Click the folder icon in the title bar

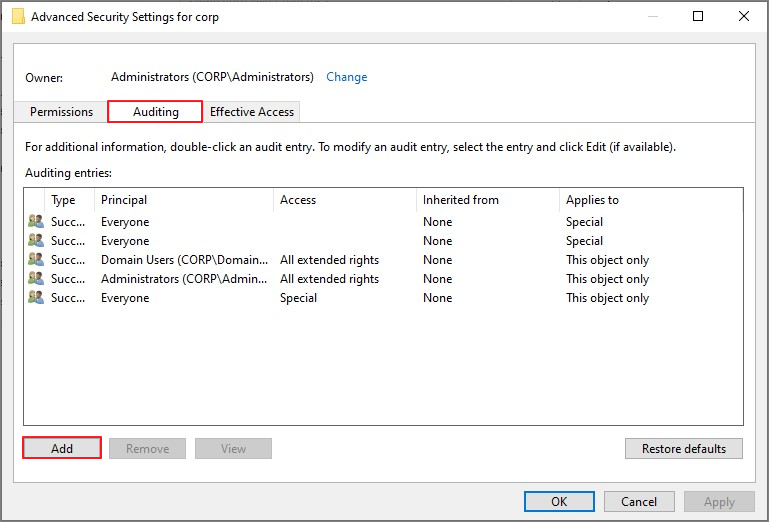[x=18, y=17]
